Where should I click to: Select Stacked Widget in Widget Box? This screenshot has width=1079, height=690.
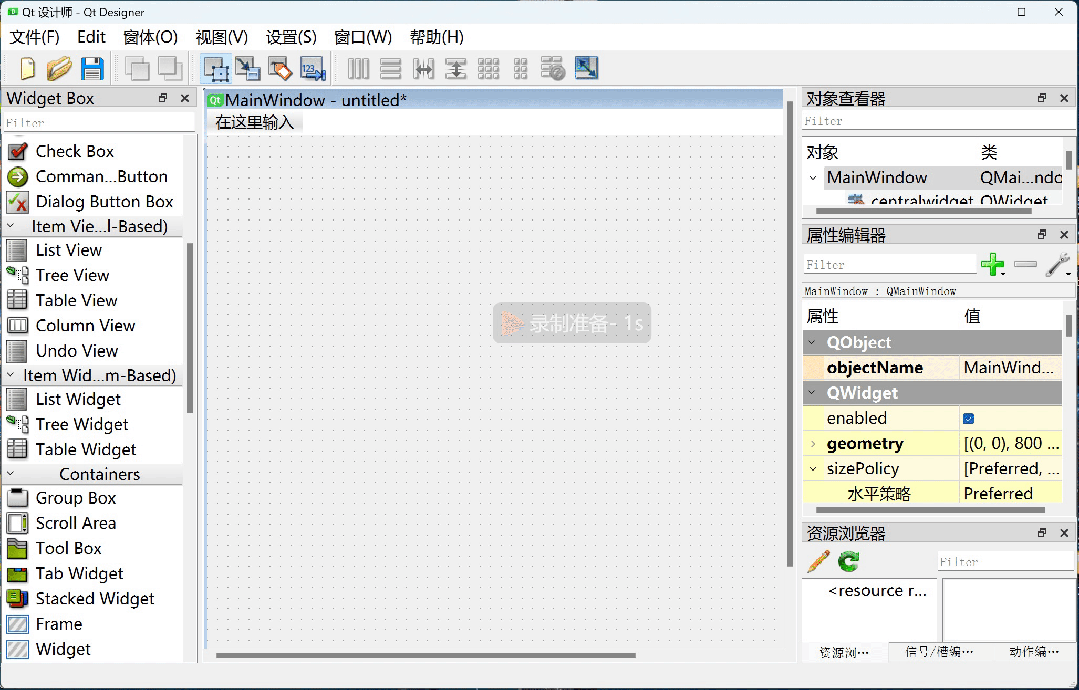coord(95,599)
